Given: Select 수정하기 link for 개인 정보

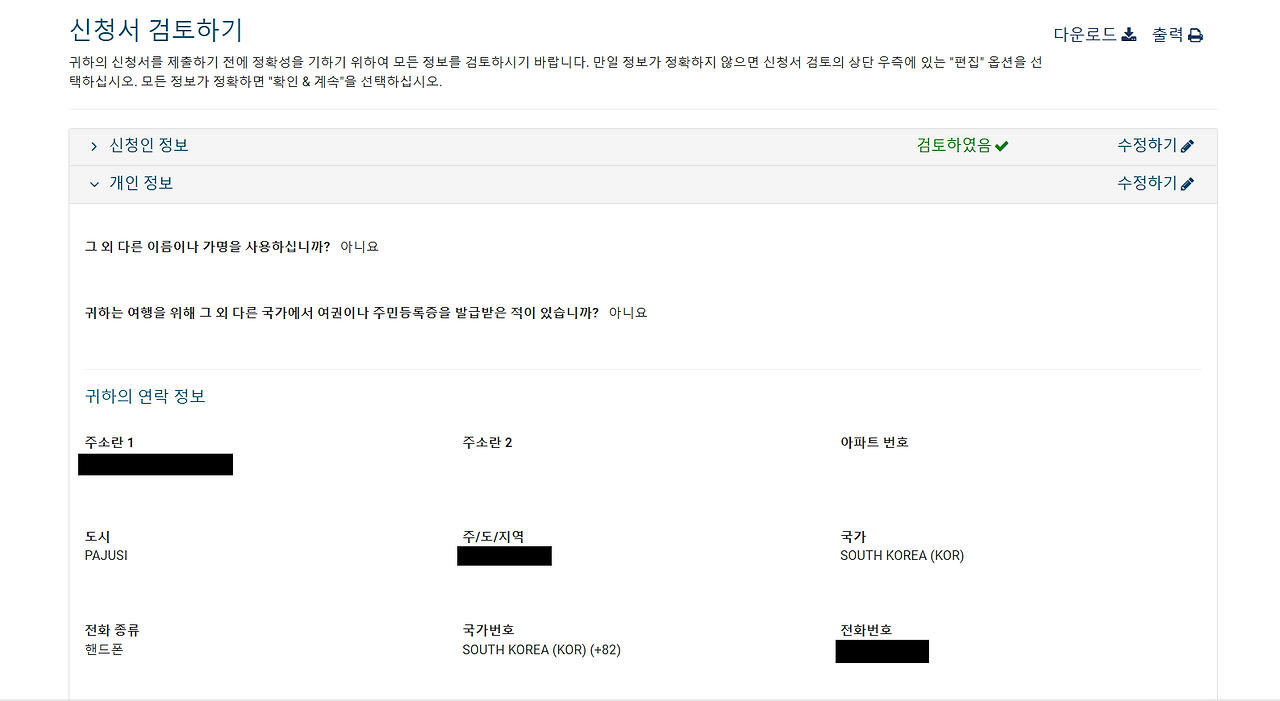Looking at the screenshot, I should pyautogui.click(x=1148, y=183).
